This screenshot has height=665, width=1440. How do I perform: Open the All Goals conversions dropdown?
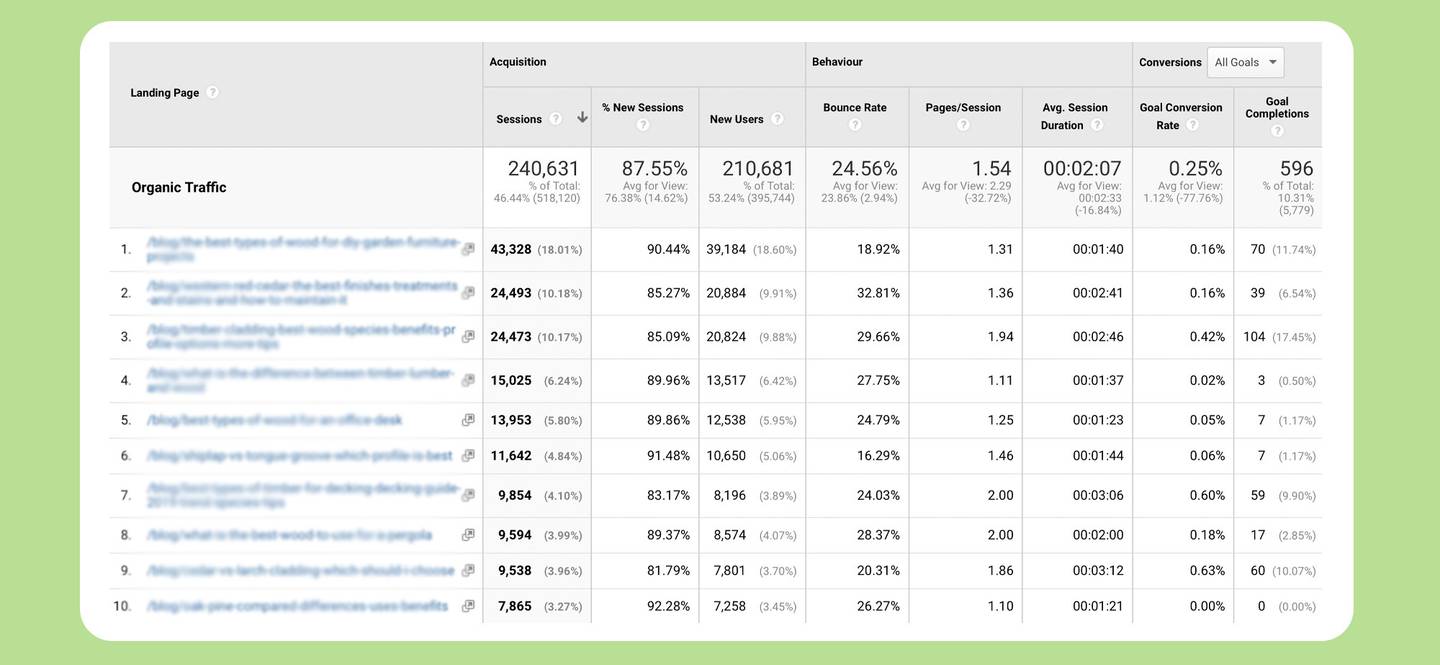coord(1244,61)
